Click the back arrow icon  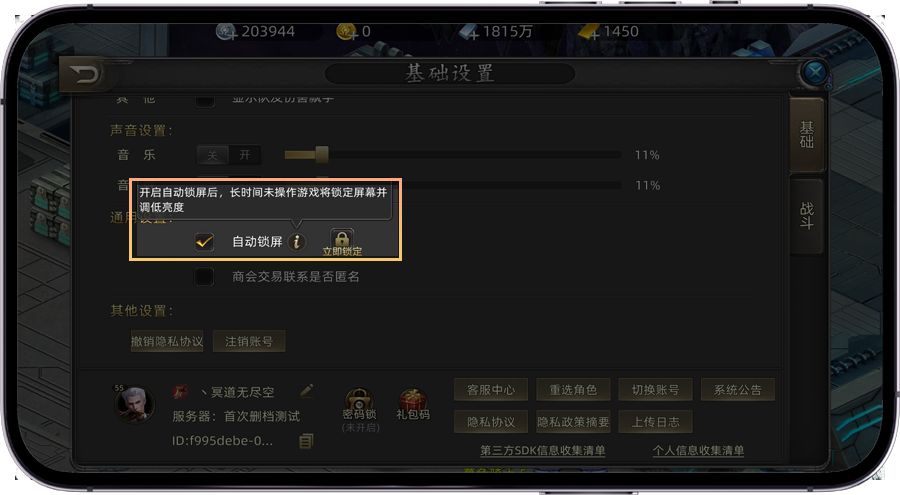pyautogui.click(x=85, y=75)
